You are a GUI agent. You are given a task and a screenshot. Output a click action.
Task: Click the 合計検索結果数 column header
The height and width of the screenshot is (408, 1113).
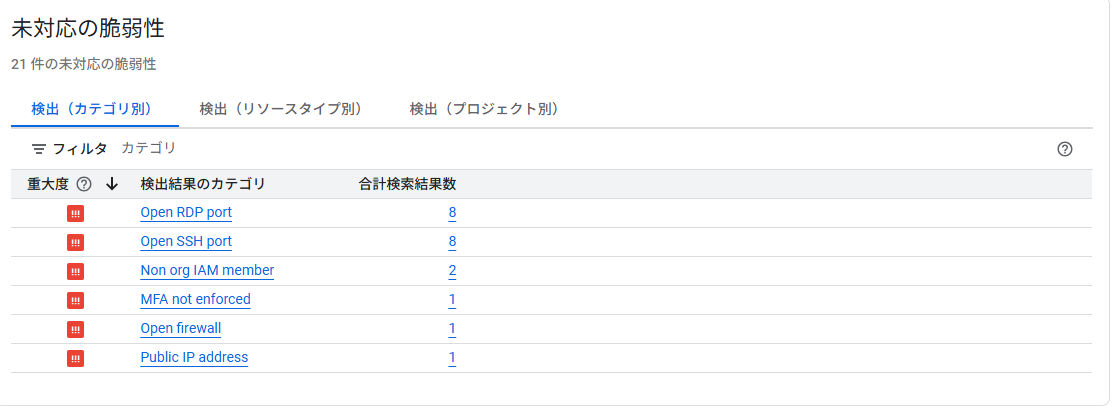(407, 184)
